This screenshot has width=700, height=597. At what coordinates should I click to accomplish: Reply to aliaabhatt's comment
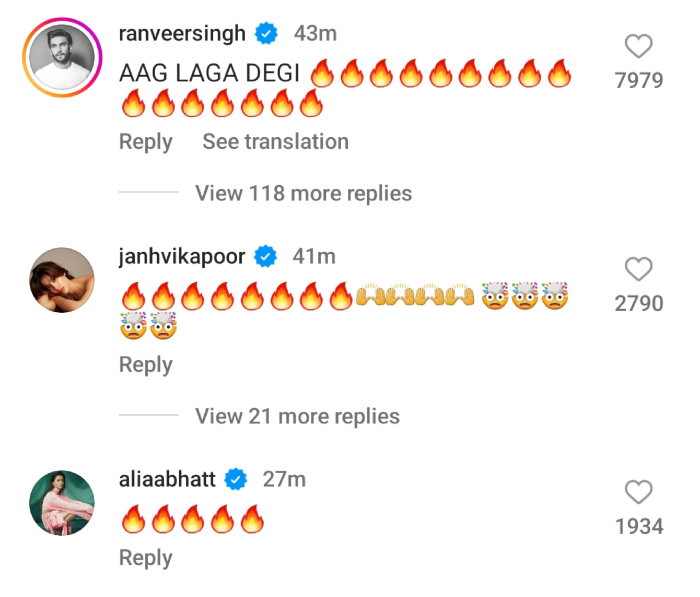tap(146, 558)
